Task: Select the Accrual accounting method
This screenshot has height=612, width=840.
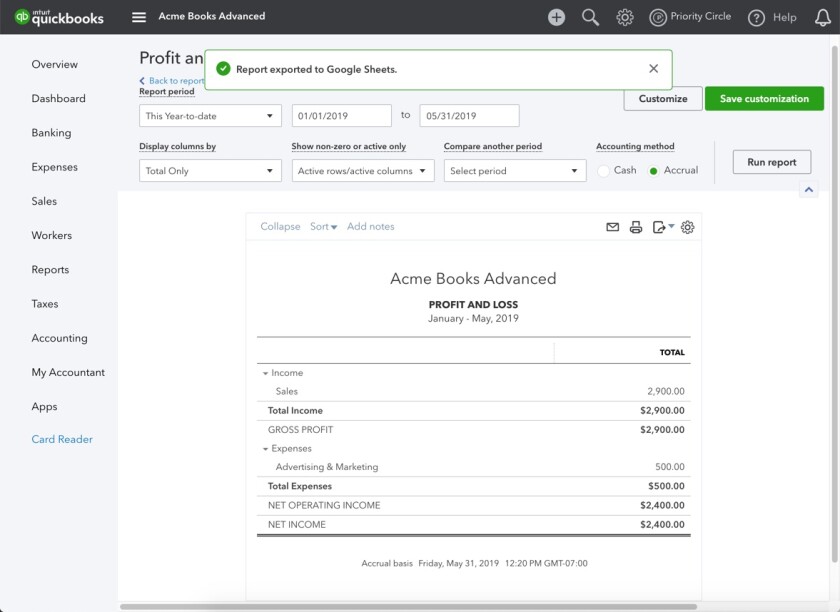Action: pos(653,171)
